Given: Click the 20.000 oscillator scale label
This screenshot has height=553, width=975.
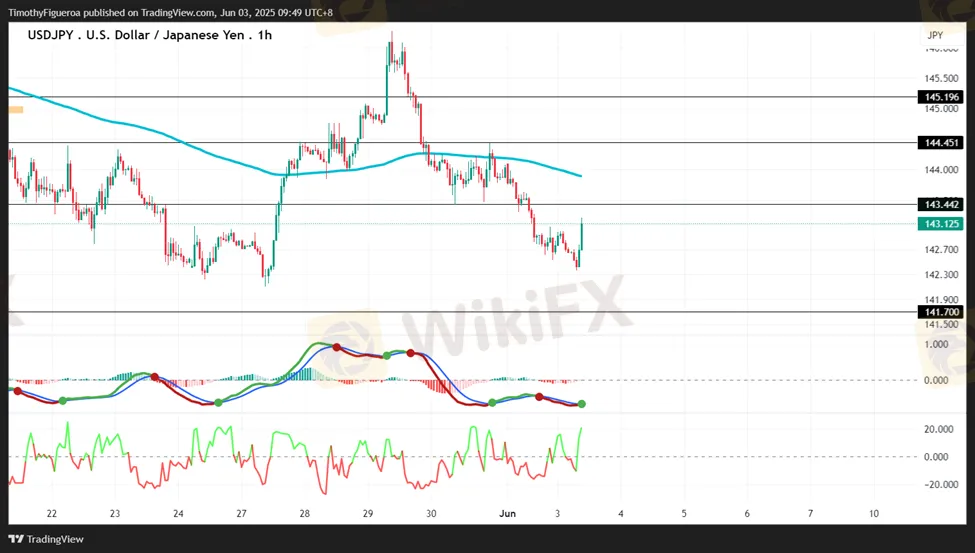Looking at the screenshot, I should [x=937, y=429].
